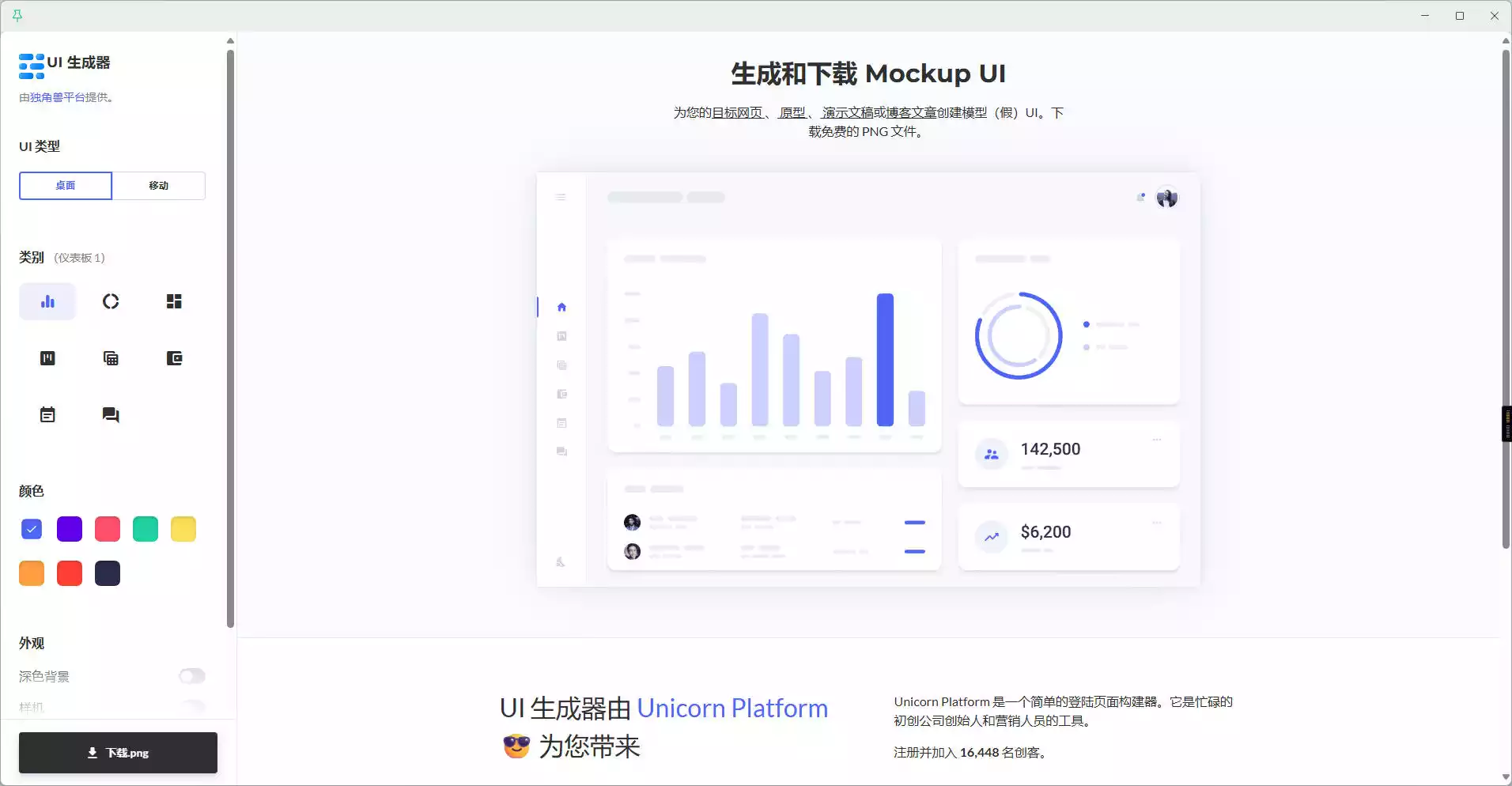Screen dimensions: 1512x786
Task: Click the download arrow icon on 下载.png button
Action: pyautogui.click(x=93, y=753)
